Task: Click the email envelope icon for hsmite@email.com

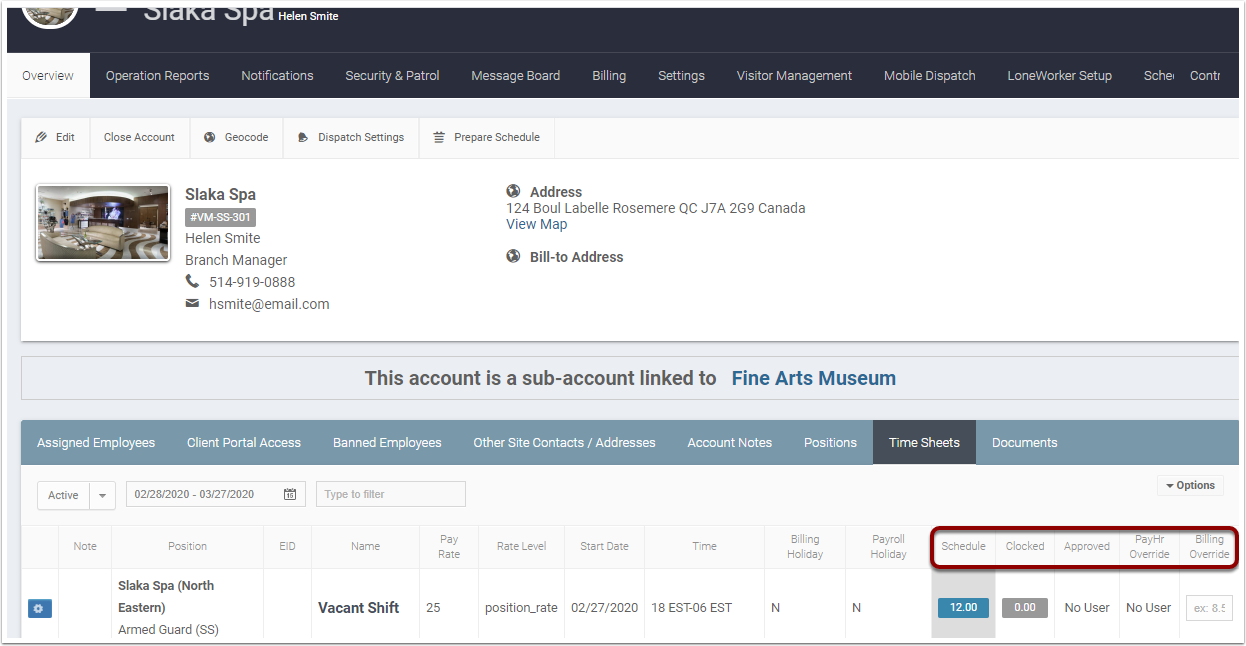Action: tap(193, 303)
